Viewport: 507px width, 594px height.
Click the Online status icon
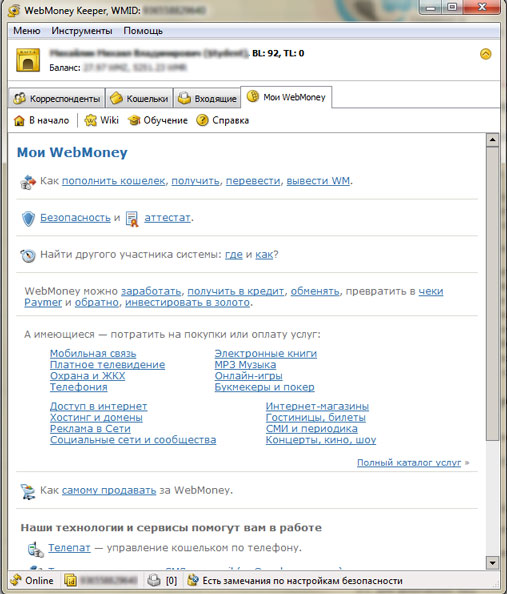[16, 580]
